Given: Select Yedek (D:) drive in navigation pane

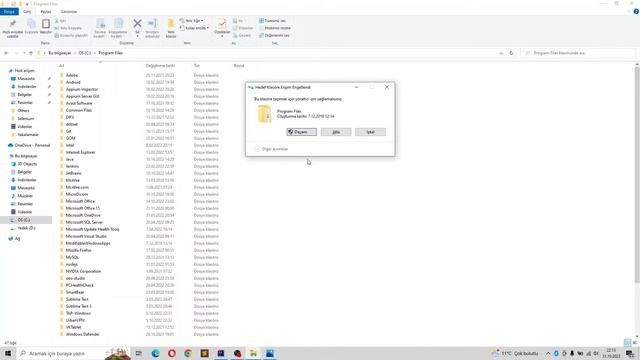Looking at the screenshot, I should [x=26, y=228].
